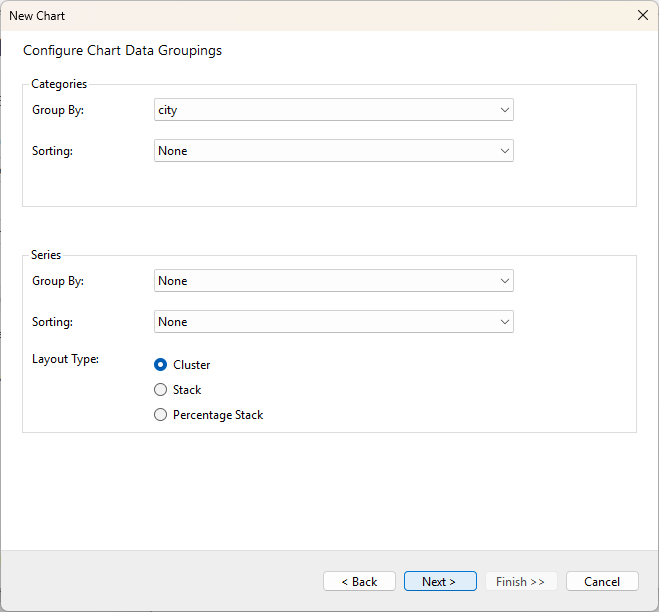Click the 'Layout Type:' label
The image size is (659, 612).
click(x=66, y=359)
